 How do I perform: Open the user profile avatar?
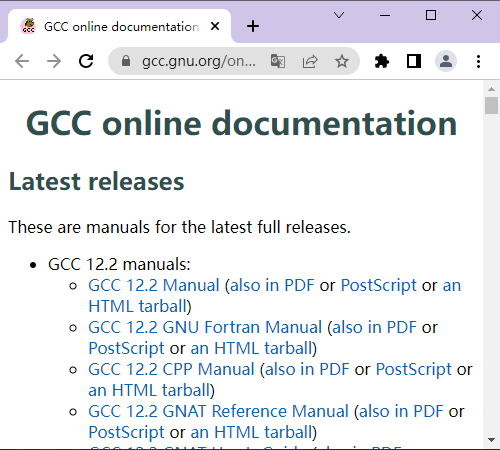[446, 61]
